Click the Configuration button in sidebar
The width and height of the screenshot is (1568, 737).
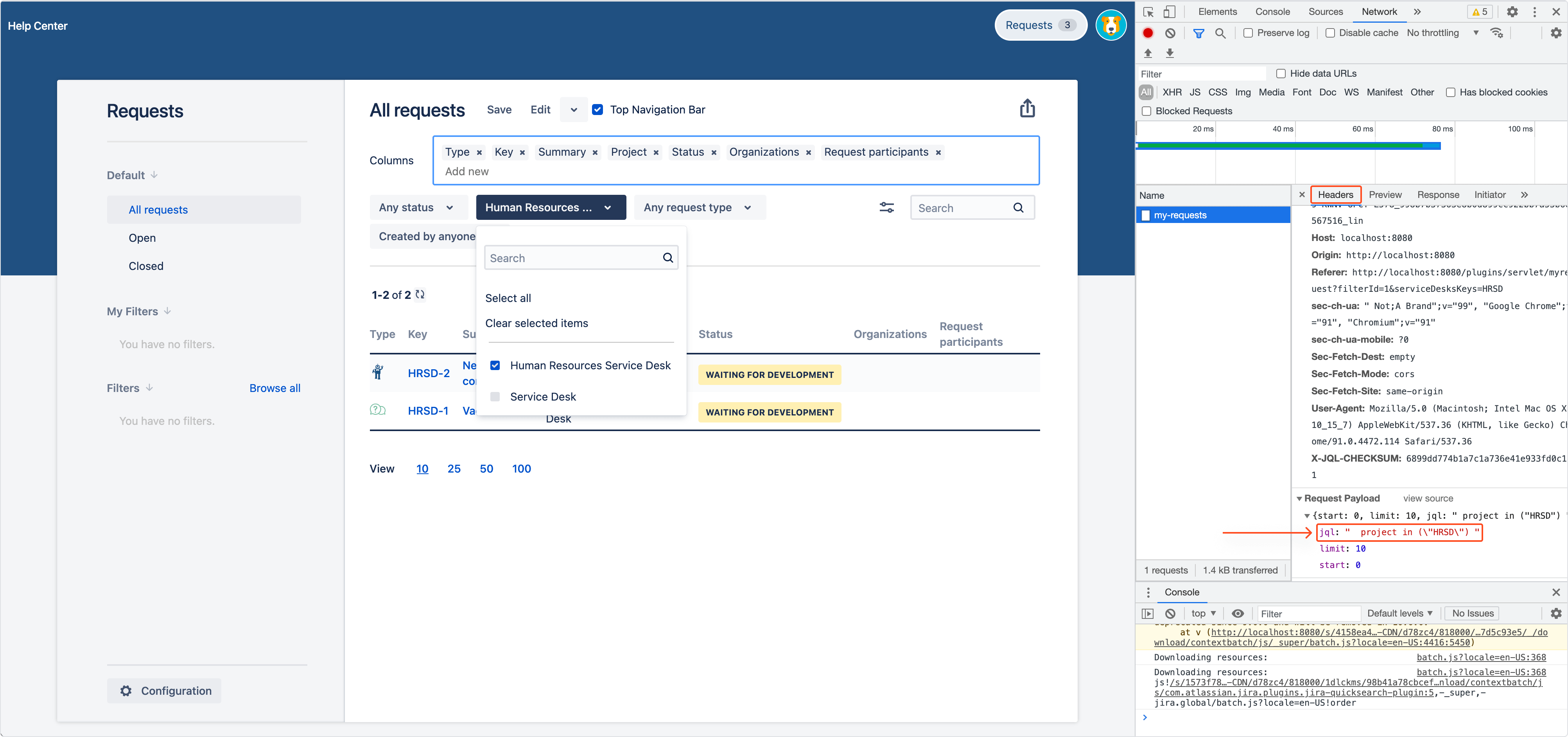(165, 691)
